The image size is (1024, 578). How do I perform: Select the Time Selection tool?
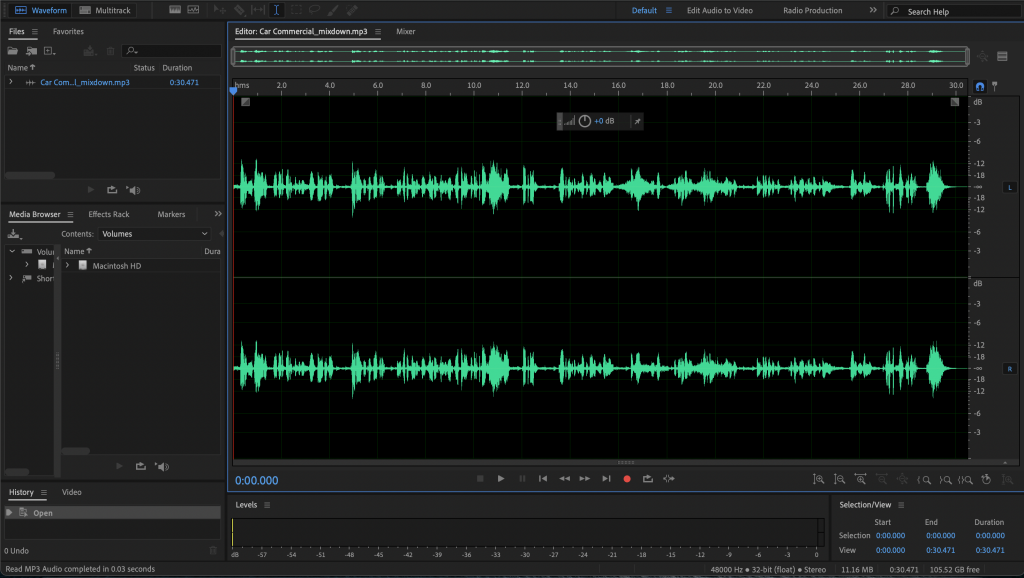(277, 10)
